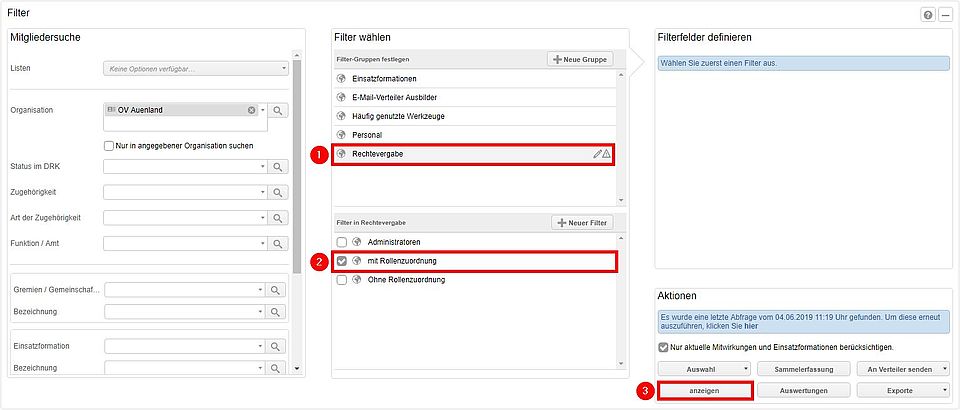Click the search icon beside Status im DRK
This screenshot has height=410, width=960.
pos(278,166)
